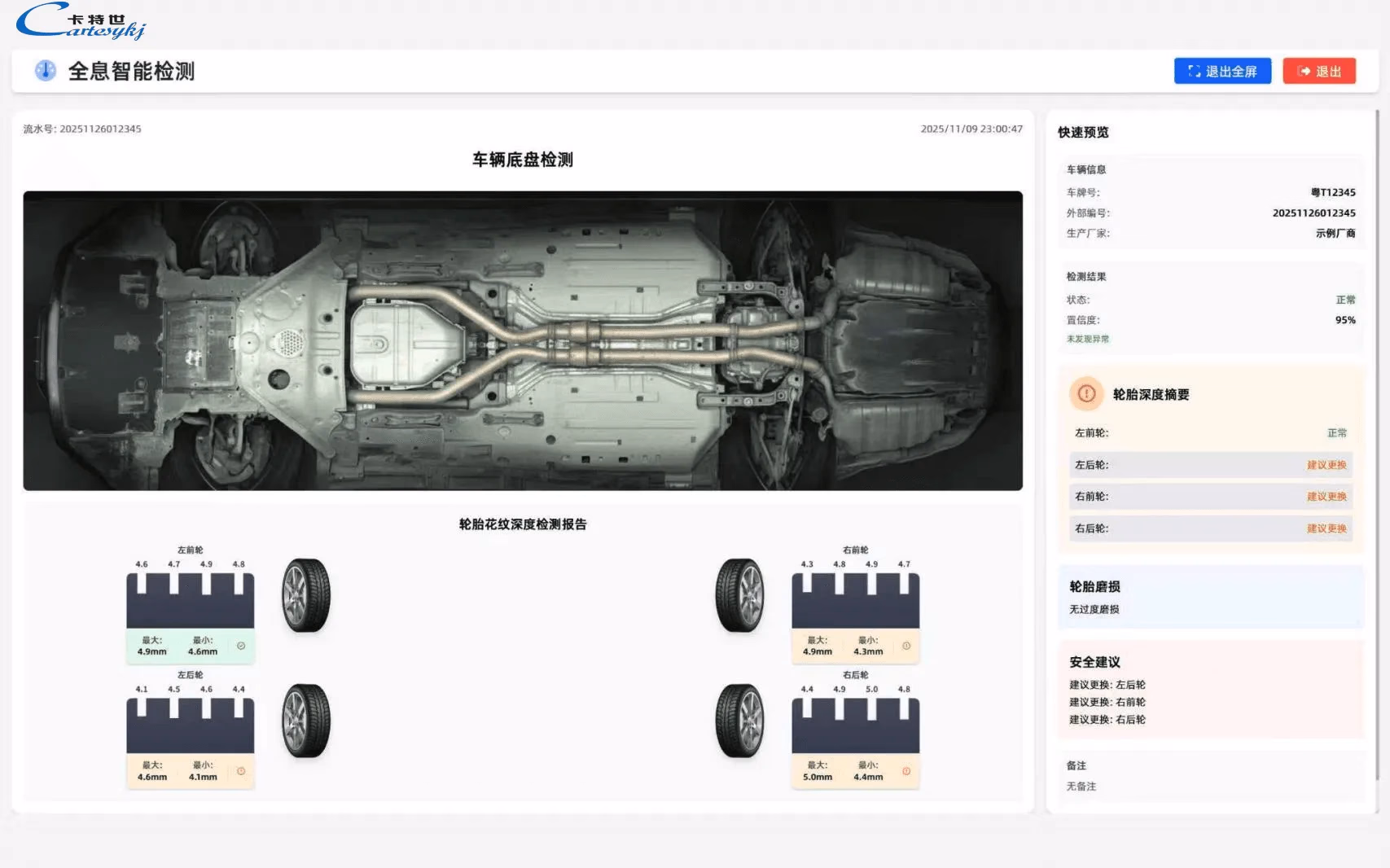Click the 右后轮 tread depth profile chart

pos(855,726)
